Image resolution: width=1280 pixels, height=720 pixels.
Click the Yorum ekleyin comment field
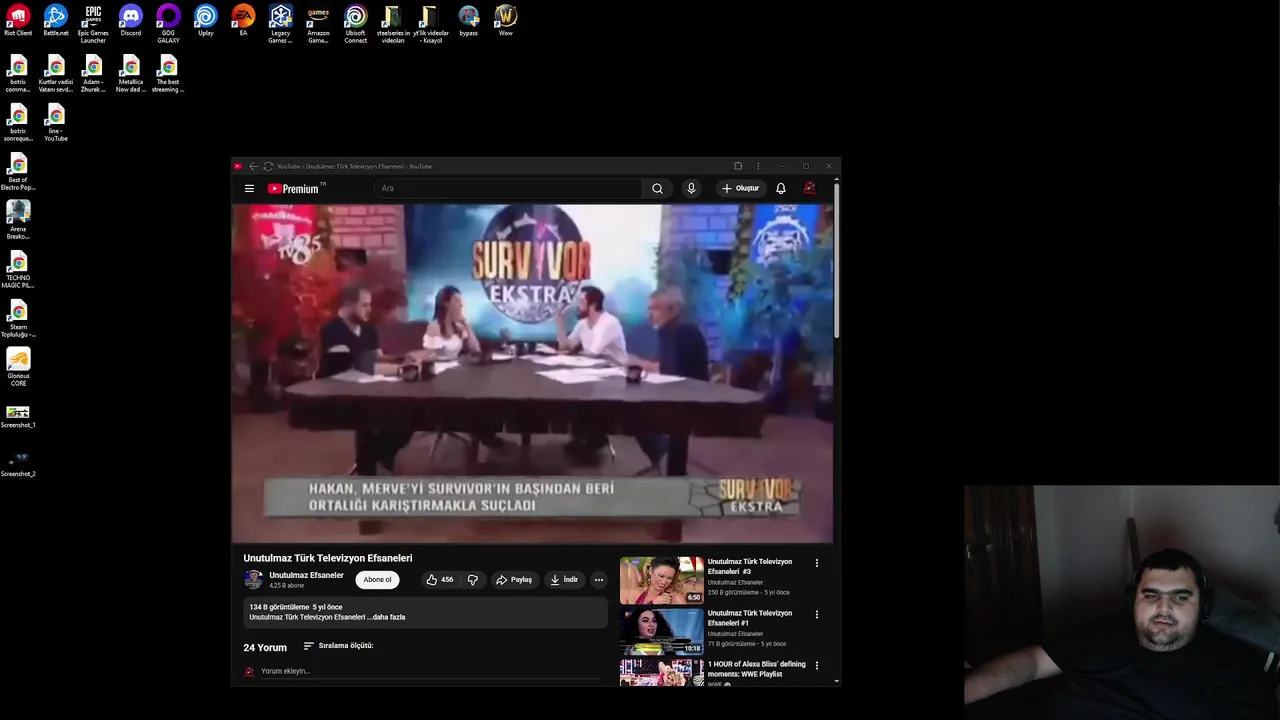point(430,671)
